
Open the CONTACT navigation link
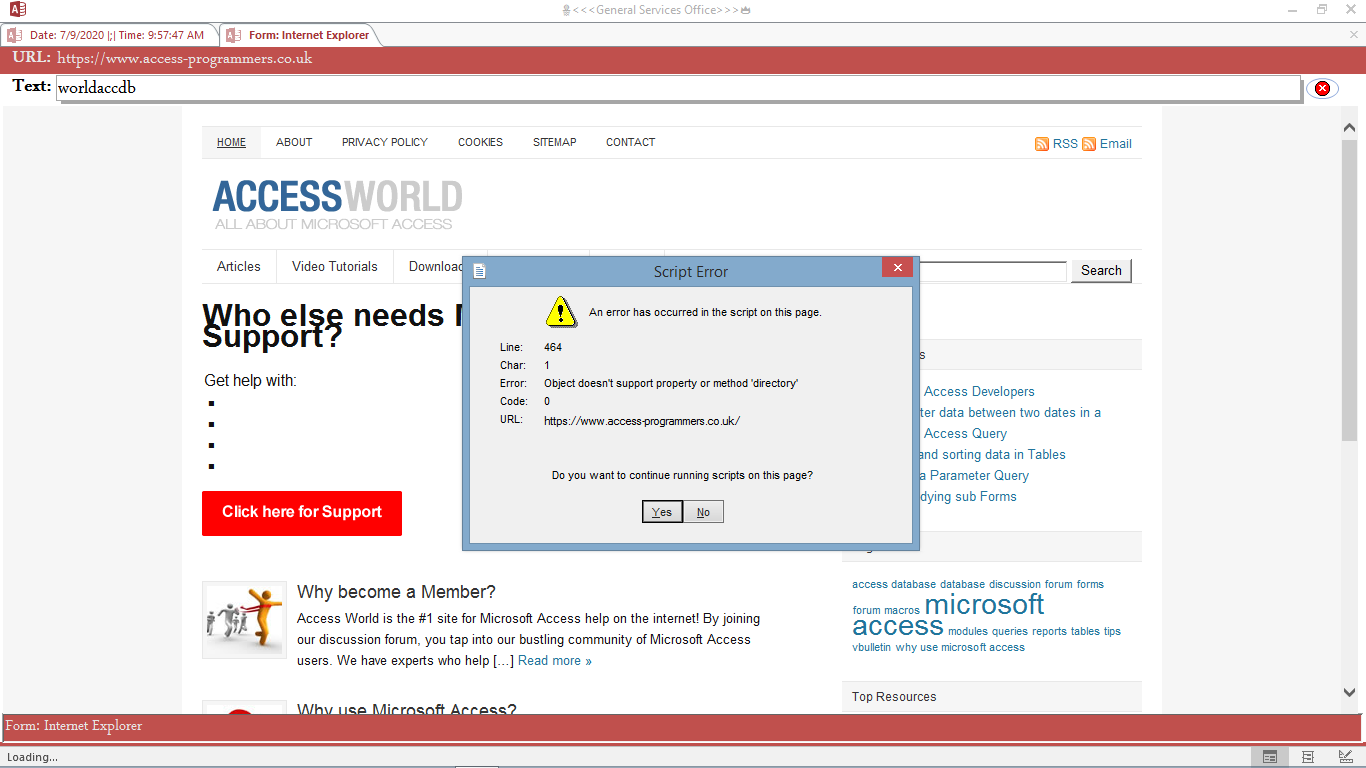click(630, 142)
